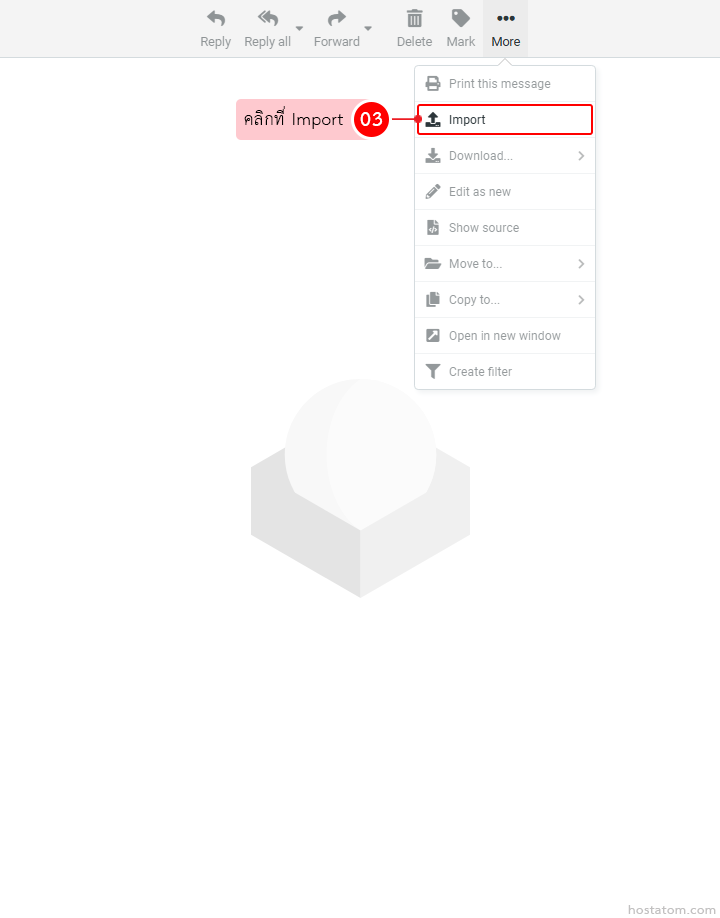
Task: Select Print this message
Action: (500, 84)
